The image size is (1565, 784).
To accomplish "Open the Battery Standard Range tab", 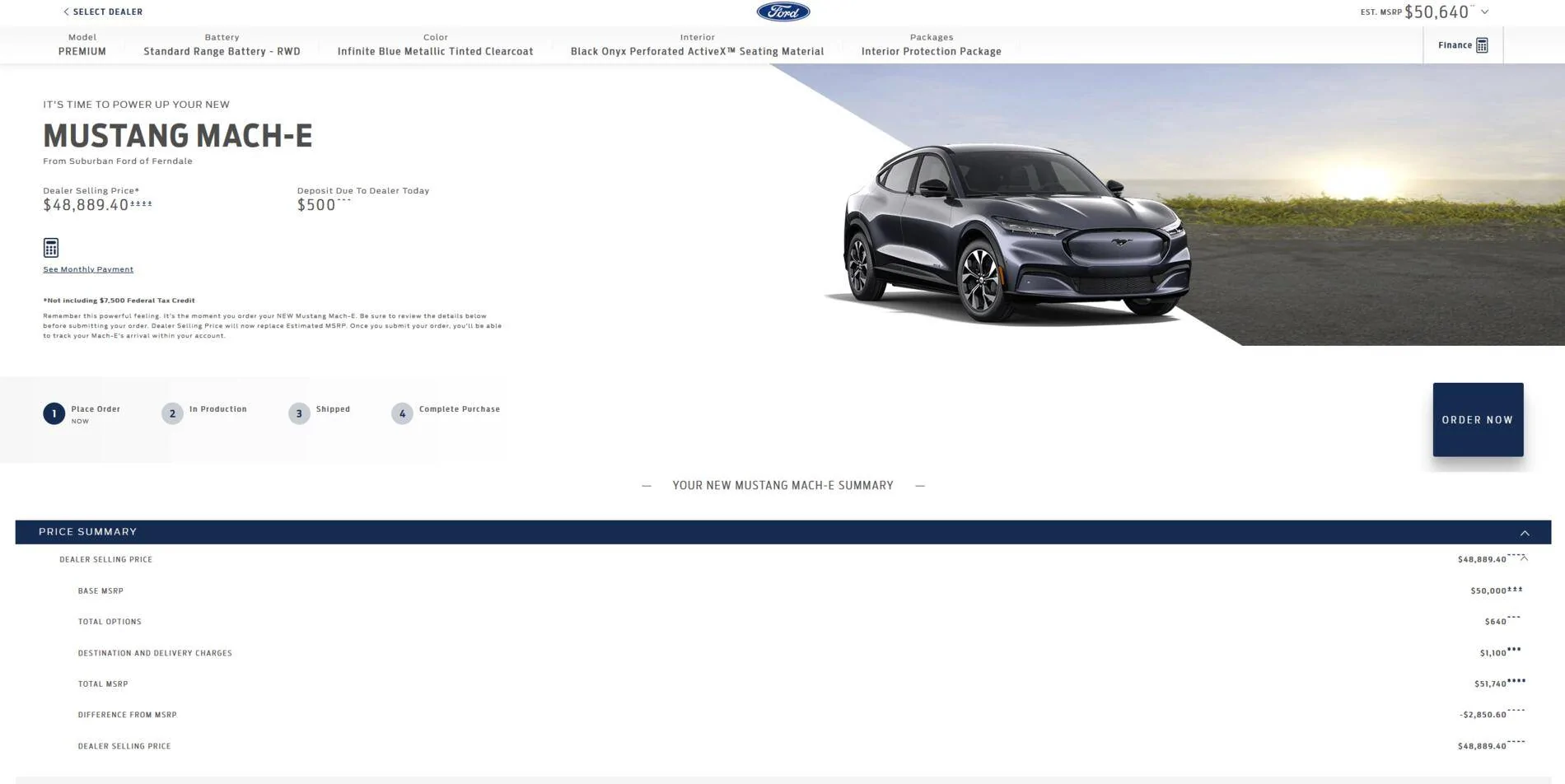I will [x=222, y=44].
